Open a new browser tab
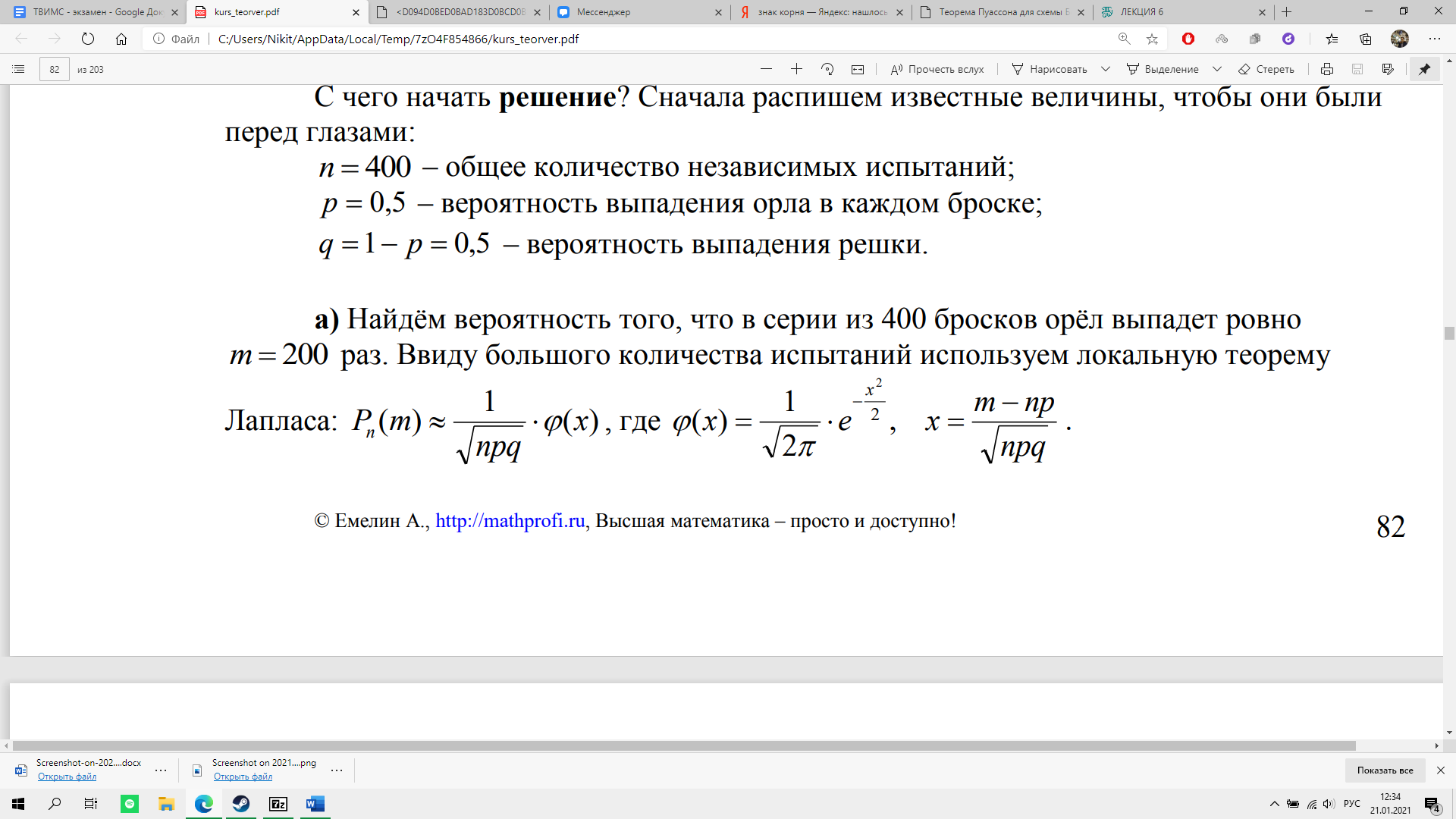Image resolution: width=1456 pixels, height=819 pixels. coord(1287,12)
